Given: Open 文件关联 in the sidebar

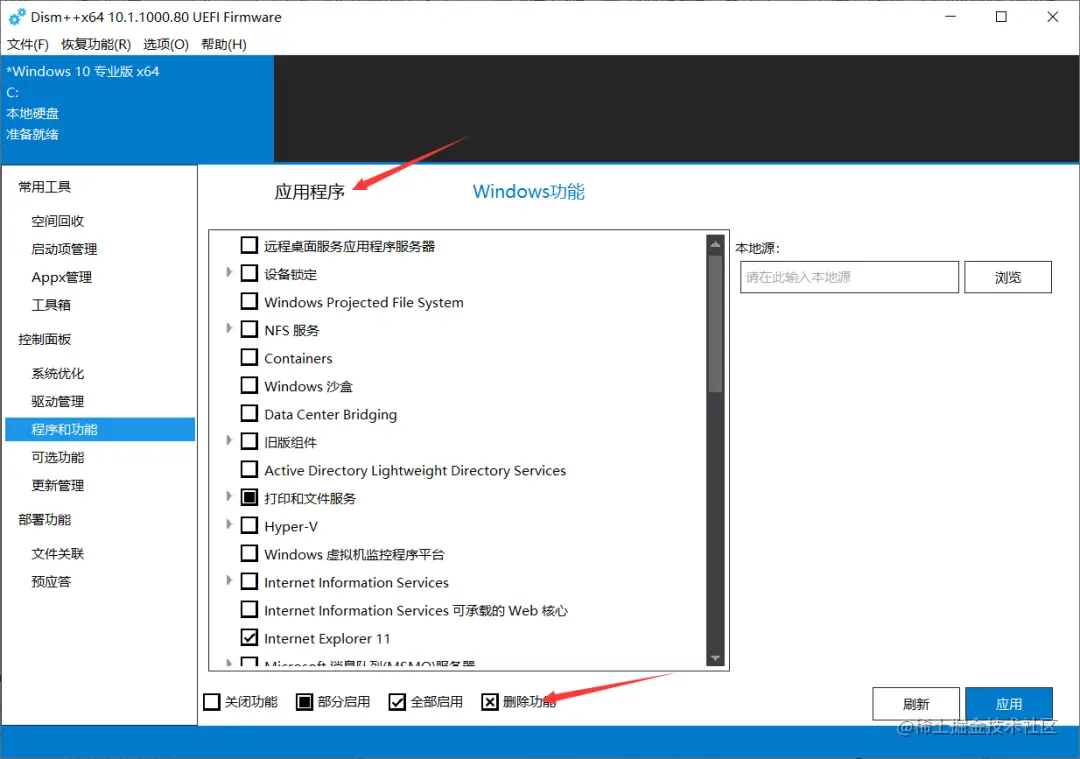Looking at the screenshot, I should pyautogui.click(x=58, y=554).
